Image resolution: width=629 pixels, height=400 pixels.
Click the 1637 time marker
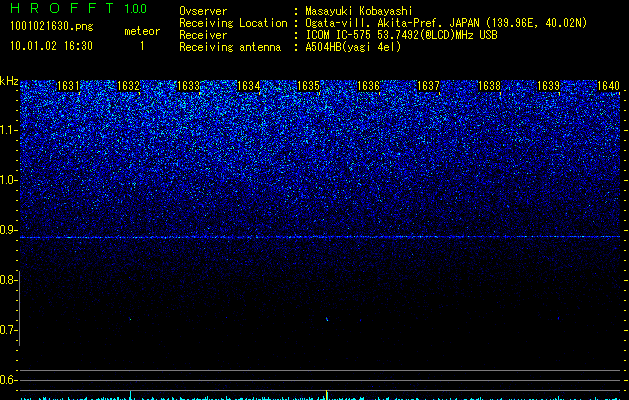coord(428,86)
